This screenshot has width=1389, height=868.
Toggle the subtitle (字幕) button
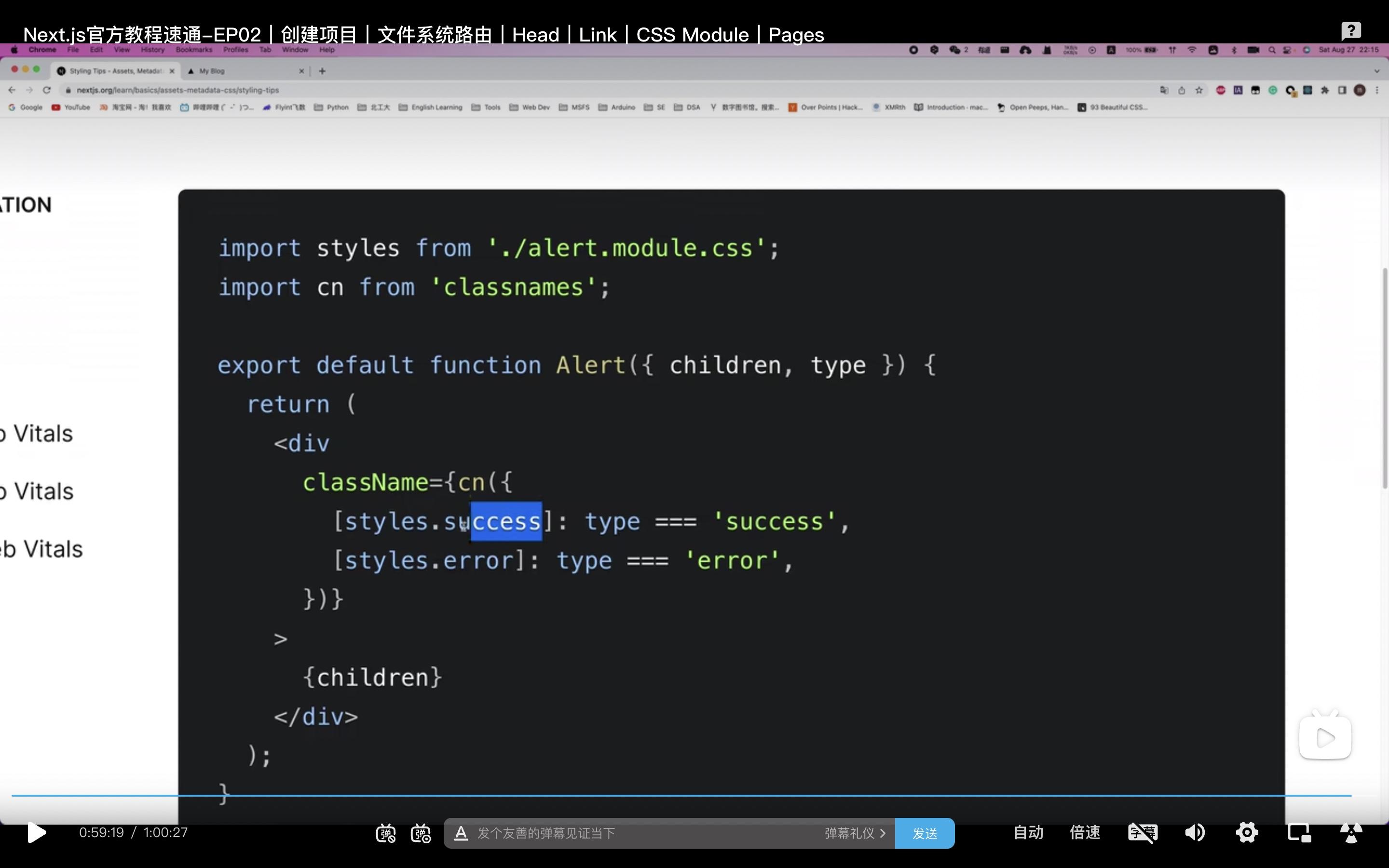pos(1142,832)
